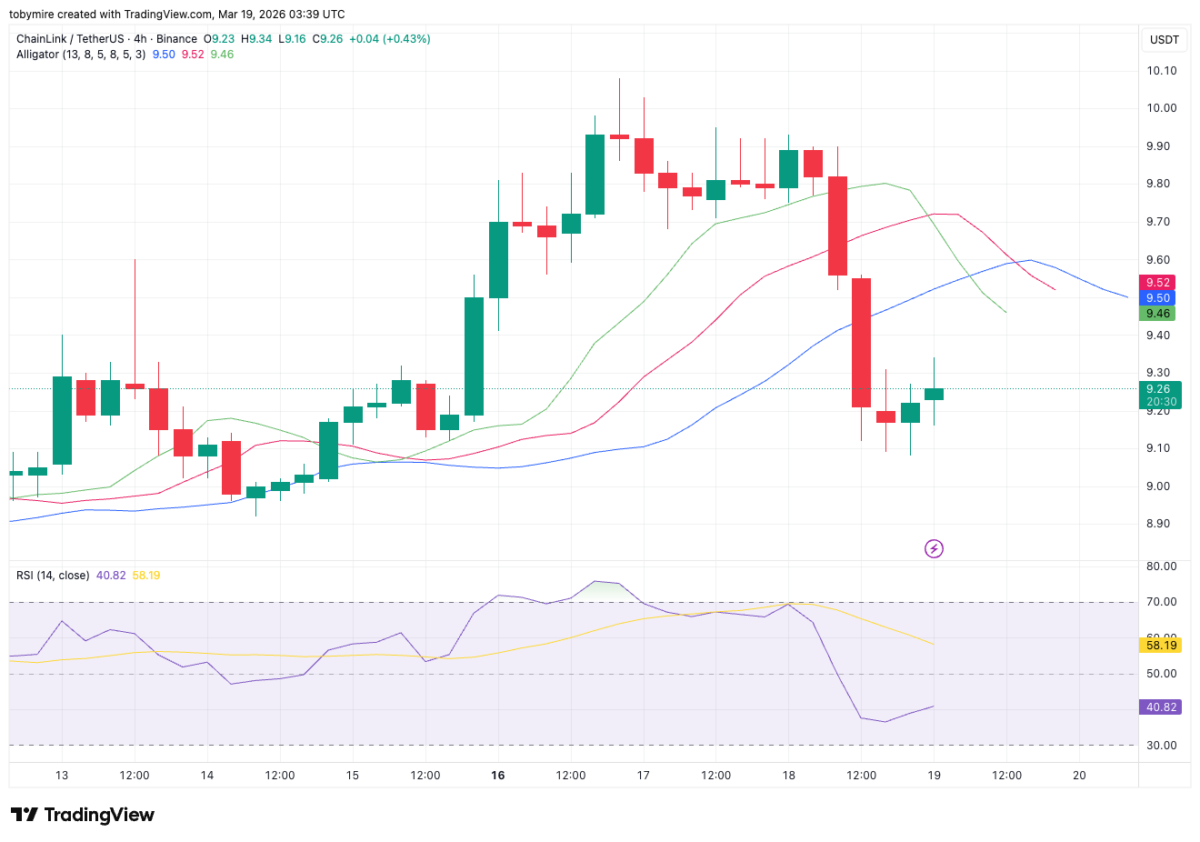Click the 70.00 level on RSI scale
1200x842 pixels.
(x=1162, y=602)
